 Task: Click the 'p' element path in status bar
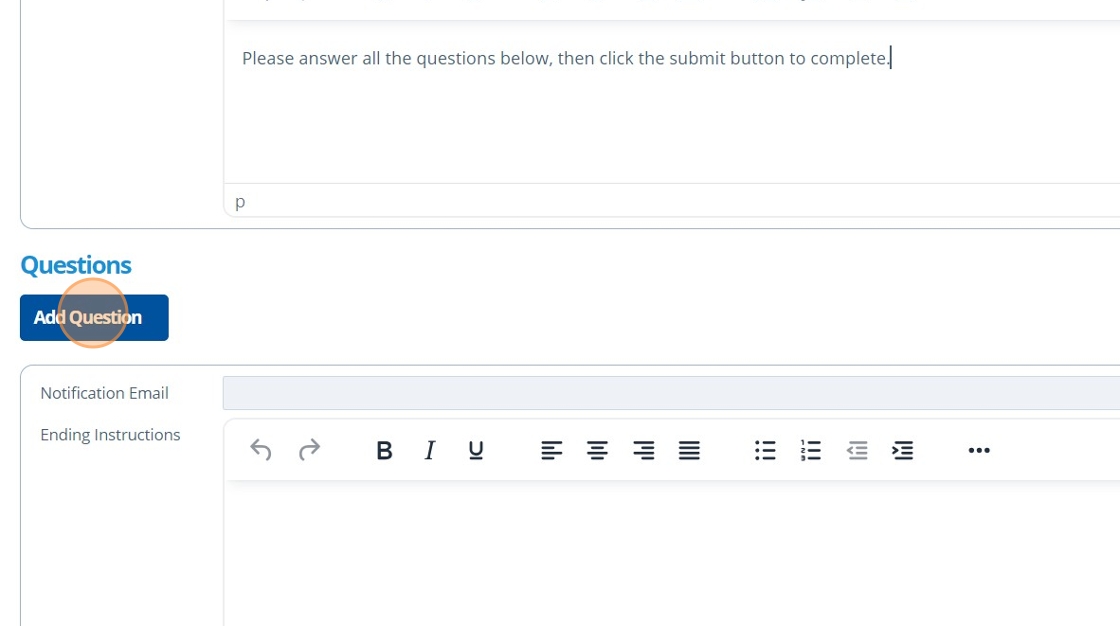pyautogui.click(x=240, y=202)
